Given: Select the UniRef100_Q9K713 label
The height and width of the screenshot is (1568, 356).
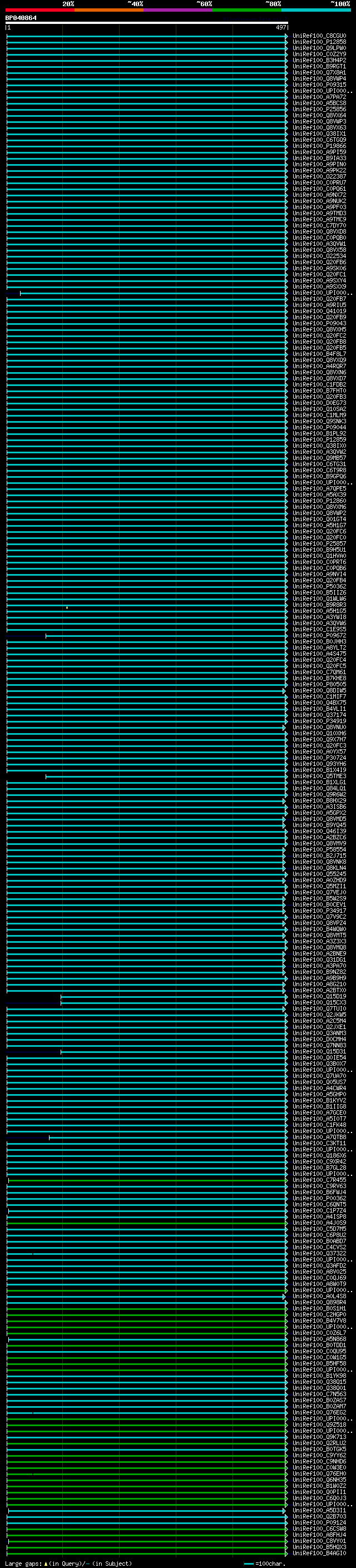Looking at the screenshot, I should coord(319,1437).
